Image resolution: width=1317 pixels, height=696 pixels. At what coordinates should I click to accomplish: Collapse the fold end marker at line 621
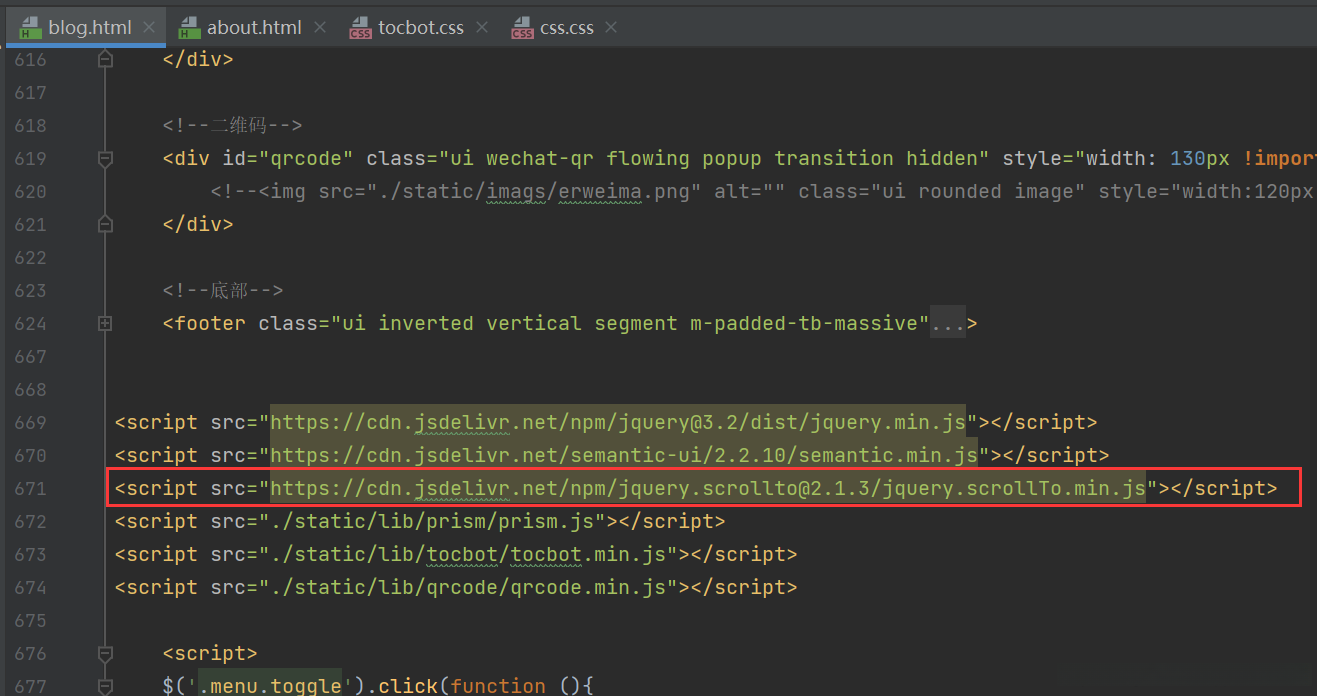click(x=105, y=224)
